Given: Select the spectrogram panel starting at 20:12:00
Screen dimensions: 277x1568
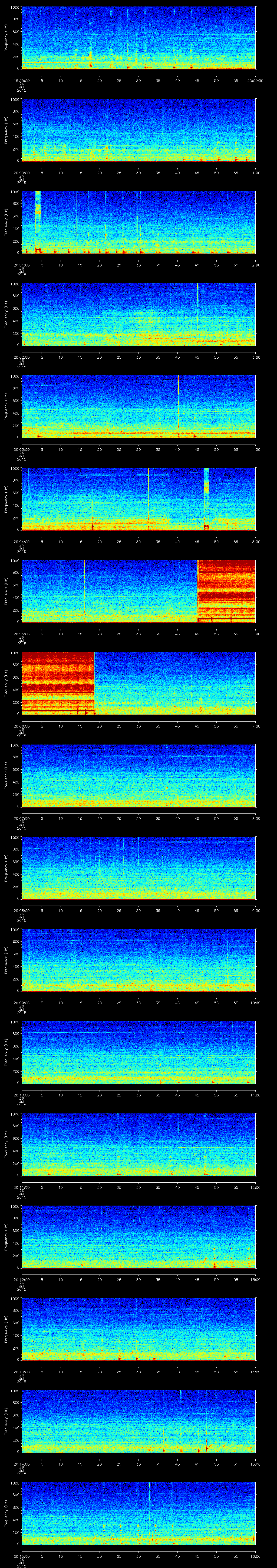Looking at the screenshot, I should pos(138,1237).
